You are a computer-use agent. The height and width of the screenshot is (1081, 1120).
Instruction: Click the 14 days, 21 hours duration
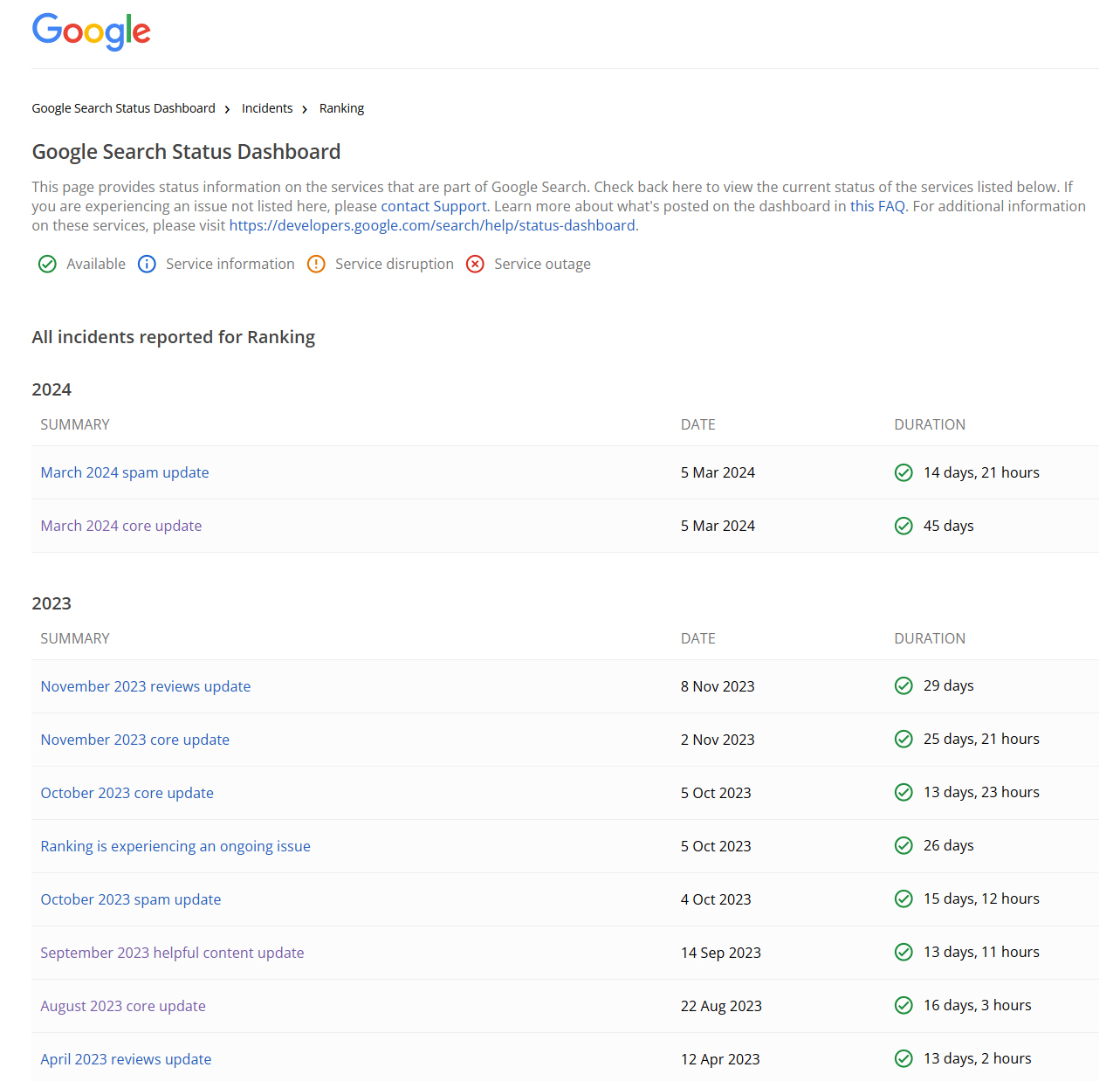tap(981, 472)
